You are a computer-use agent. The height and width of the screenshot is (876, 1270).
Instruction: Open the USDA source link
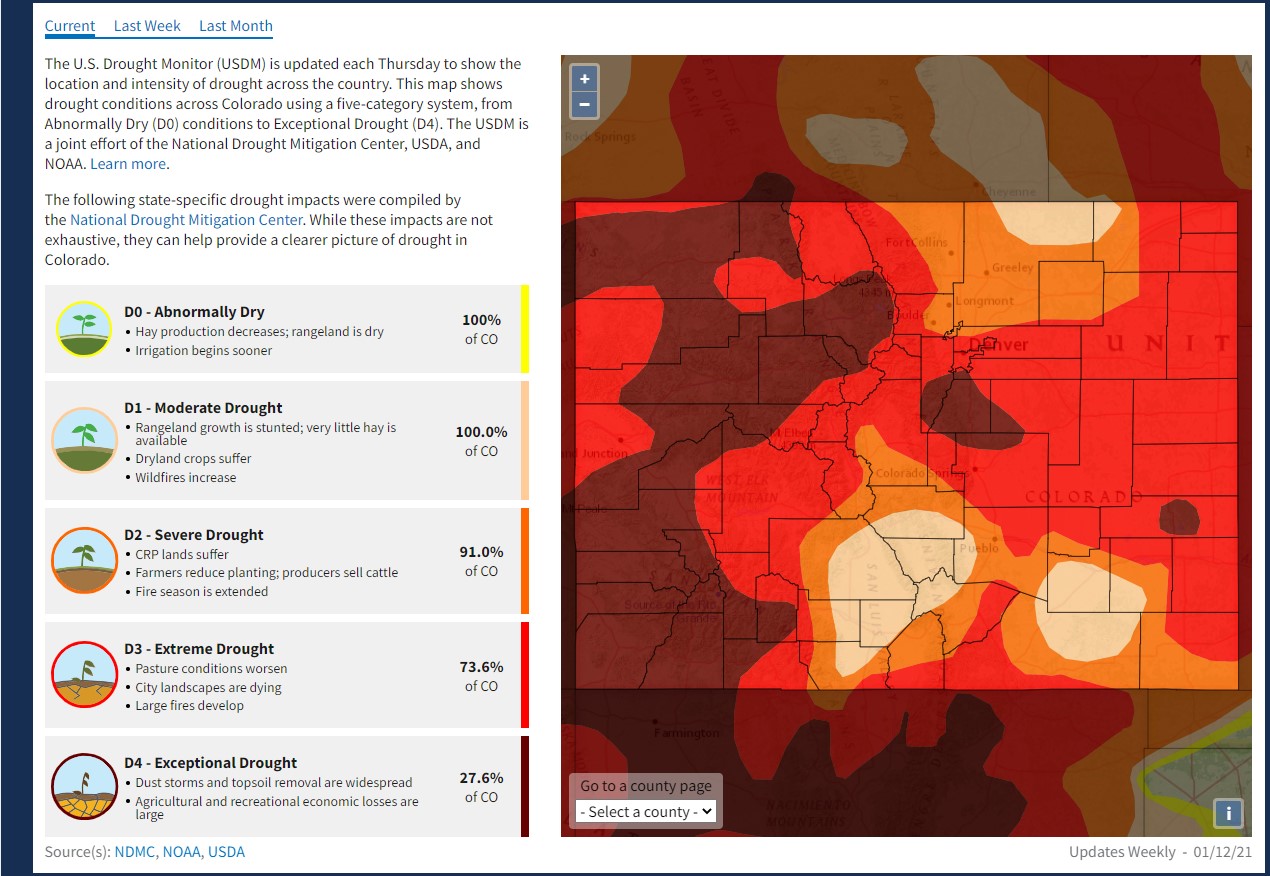[x=227, y=852]
